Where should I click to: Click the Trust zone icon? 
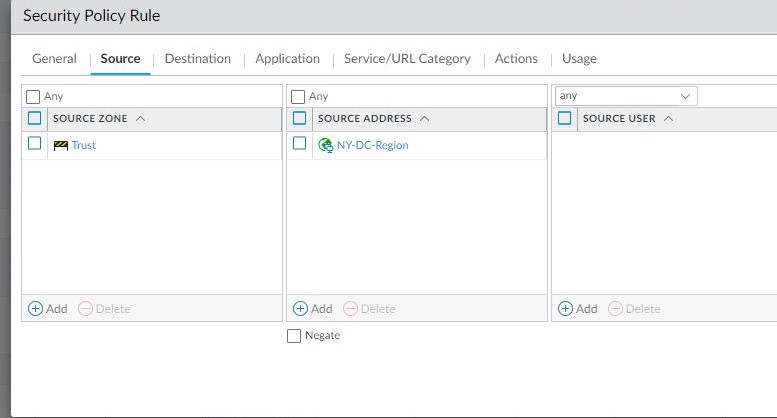[60, 145]
